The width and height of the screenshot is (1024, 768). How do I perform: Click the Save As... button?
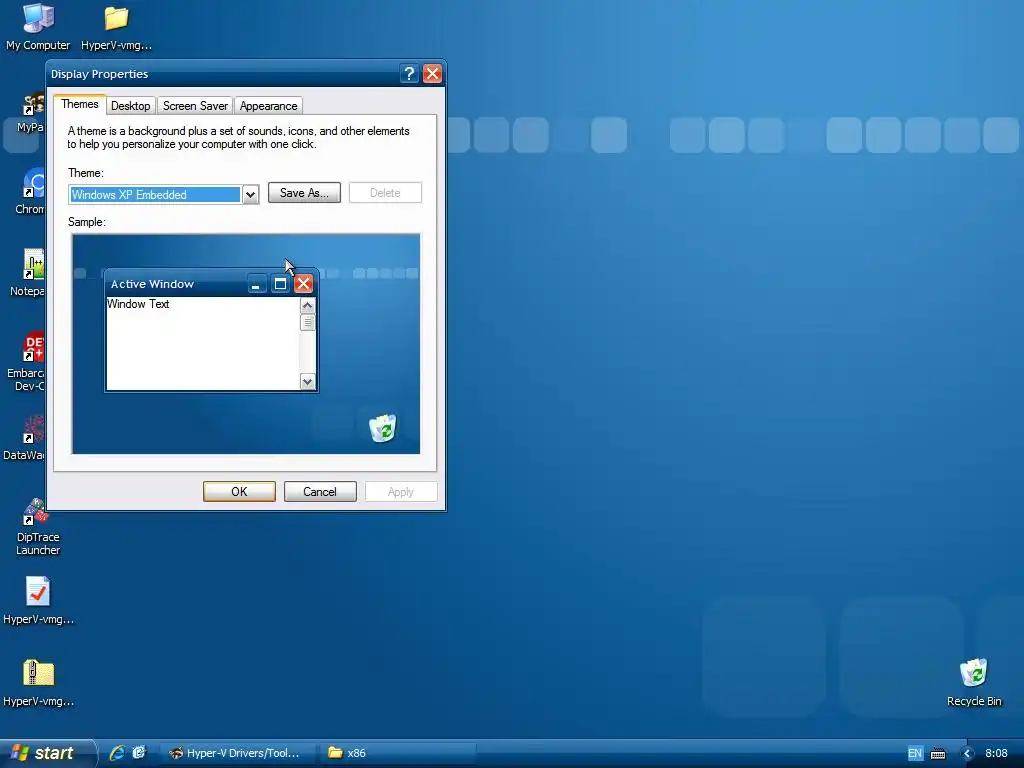click(304, 193)
